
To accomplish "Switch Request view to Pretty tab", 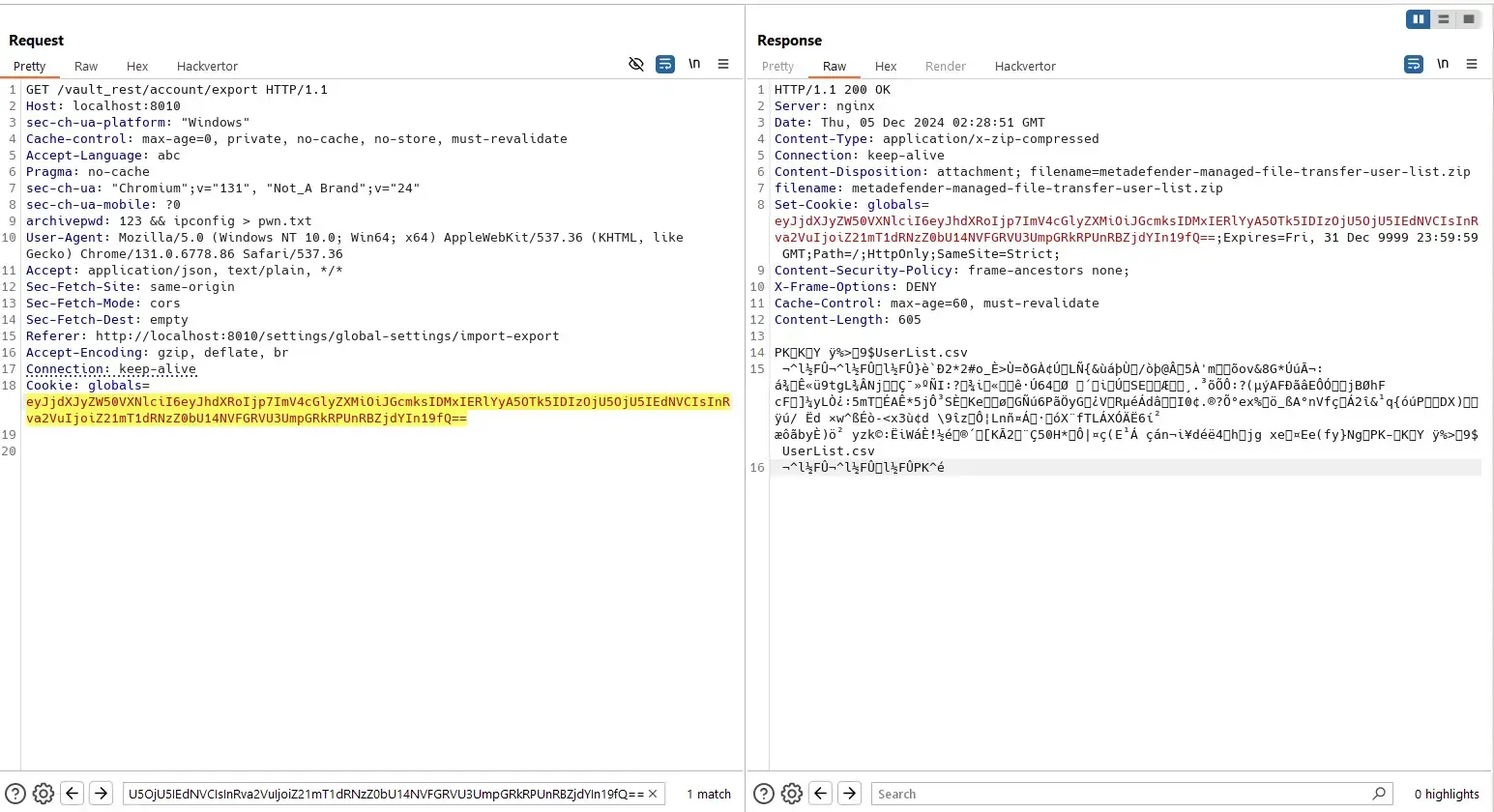I will (x=30, y=67).
